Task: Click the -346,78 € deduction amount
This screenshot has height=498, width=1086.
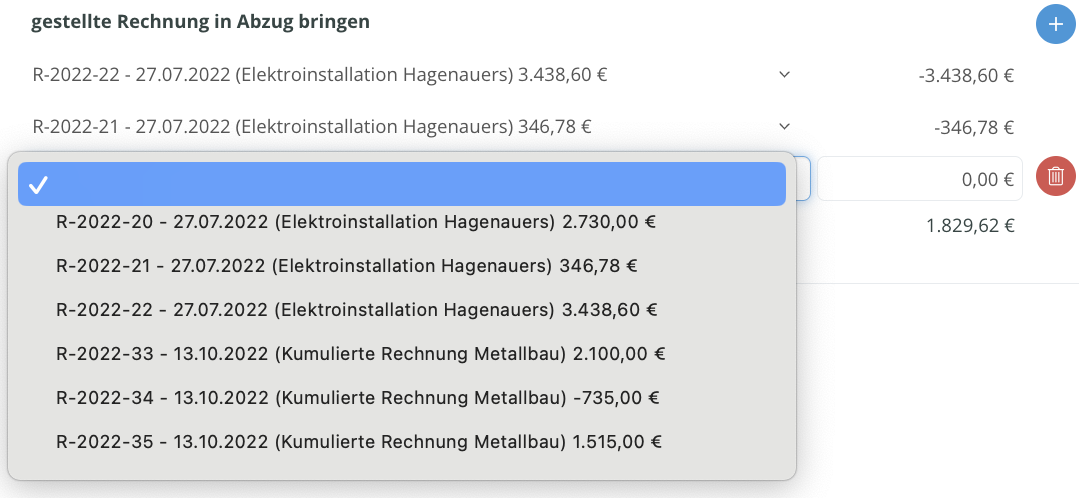Action: 974,127
